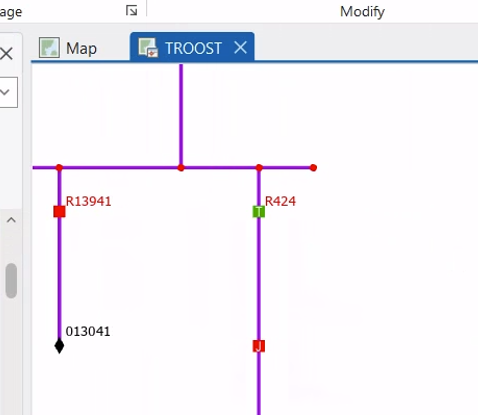Select the end dot of horizontal line

coord(313,168)
